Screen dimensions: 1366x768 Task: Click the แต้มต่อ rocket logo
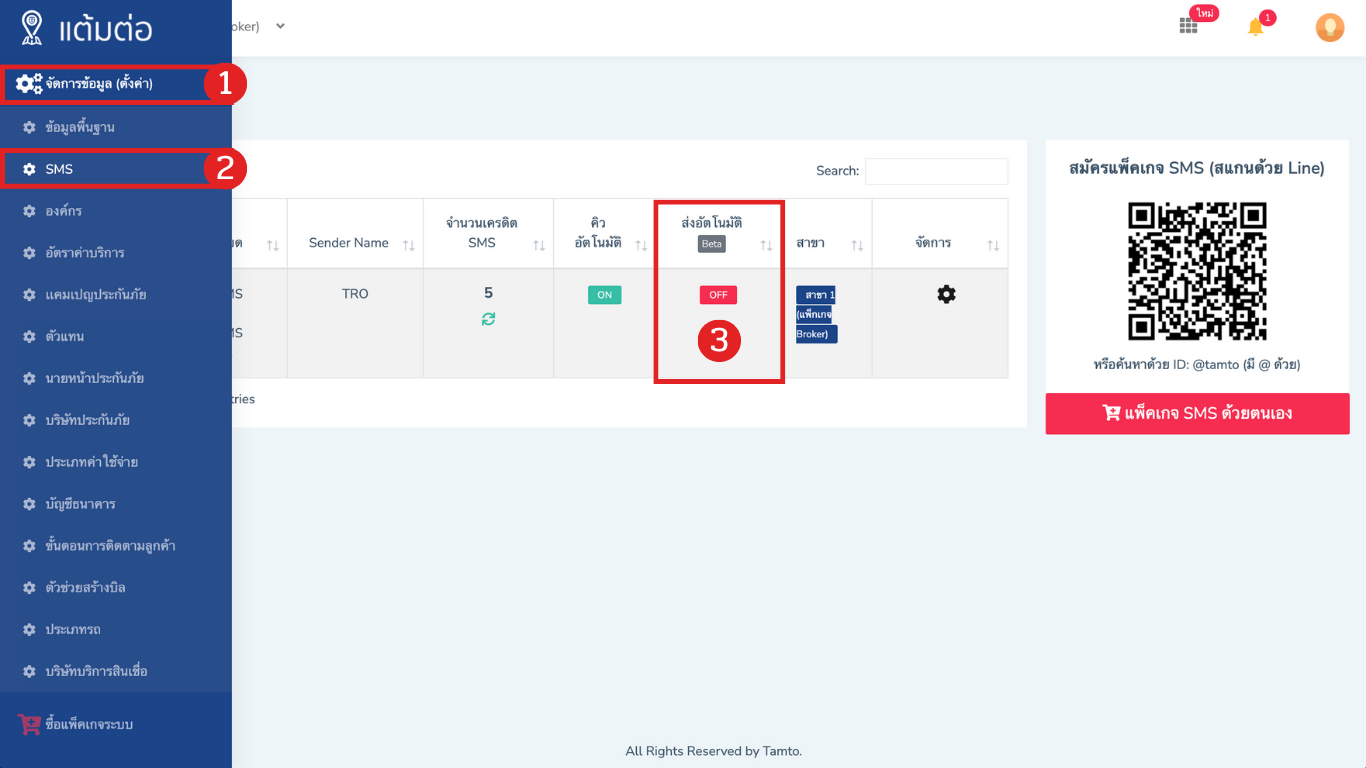click(x=31, y=29)
